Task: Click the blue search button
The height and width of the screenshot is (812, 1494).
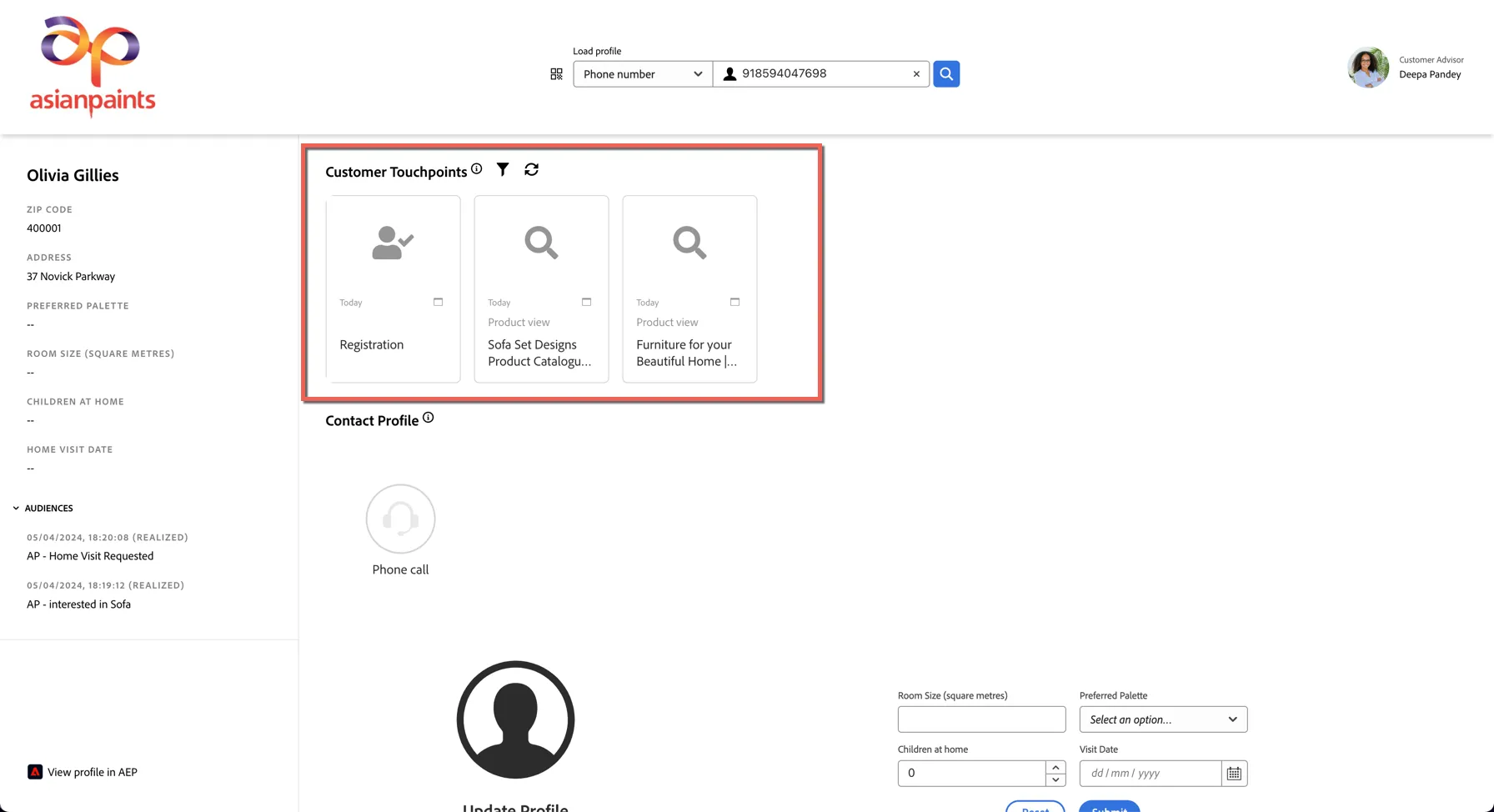Action: click(946, 74)
